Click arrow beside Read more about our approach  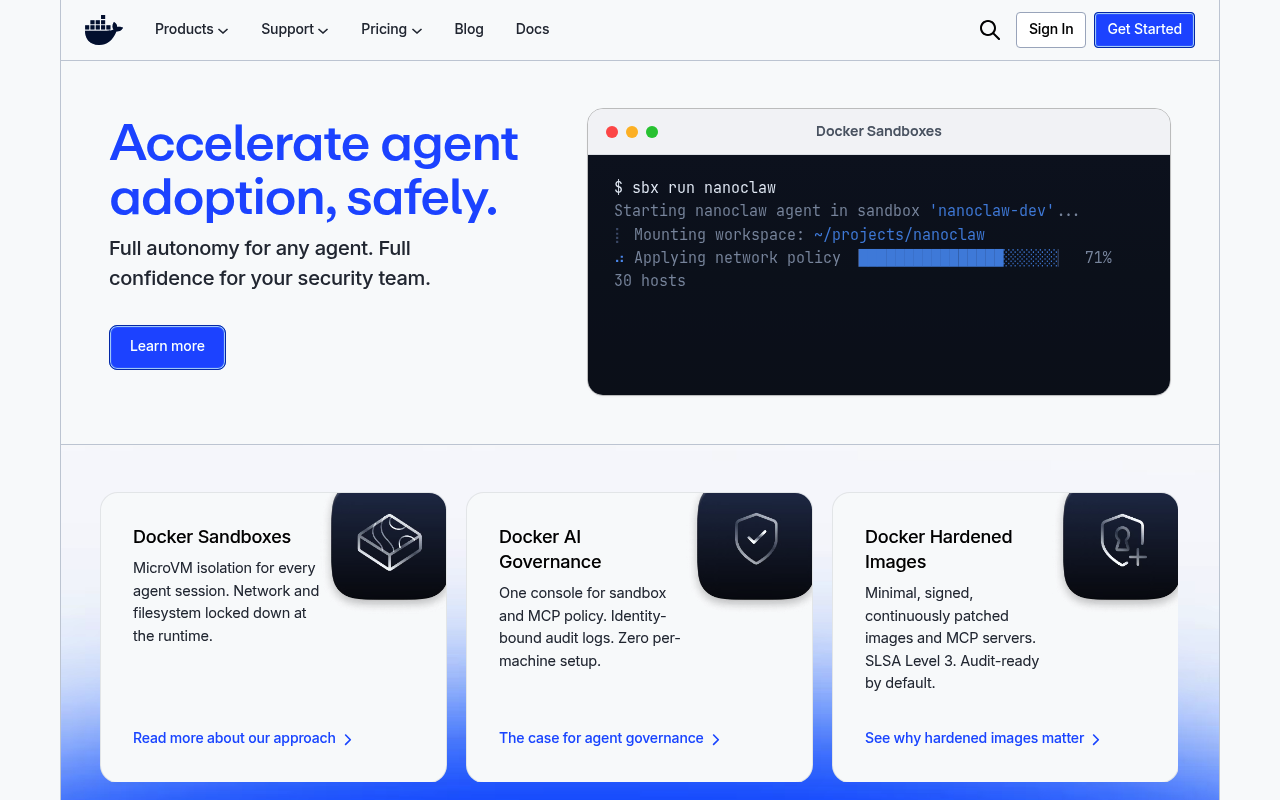[x=348, y=739]
